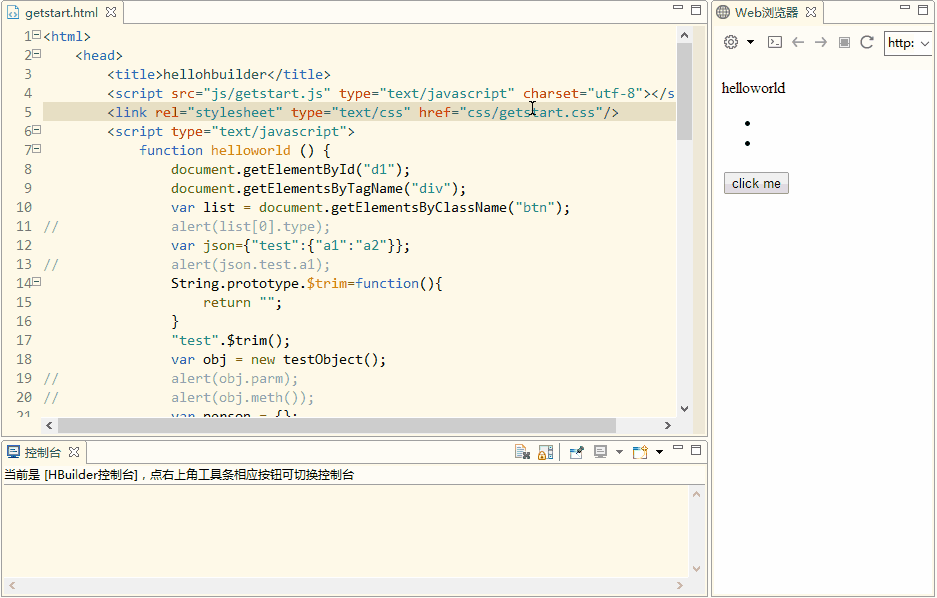Image resolution: width=937 pixels, height=598 pixels.
Task: Collapse the helloworld function on line 7
Action: pos(36,149)
